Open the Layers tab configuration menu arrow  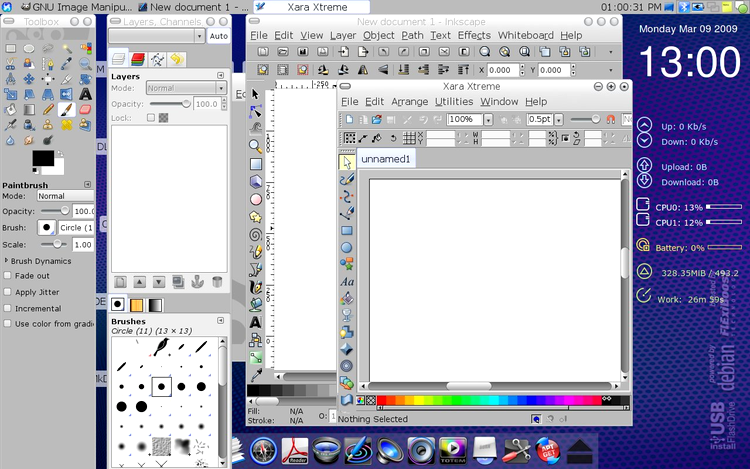point(221,76)
